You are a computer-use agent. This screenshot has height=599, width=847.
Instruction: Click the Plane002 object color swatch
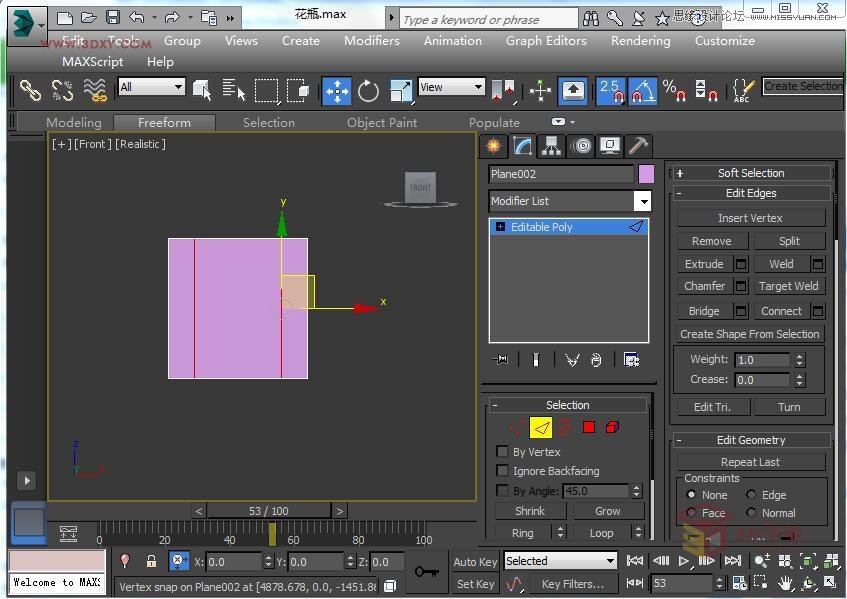pyautogui.click(x=646, y=174)
